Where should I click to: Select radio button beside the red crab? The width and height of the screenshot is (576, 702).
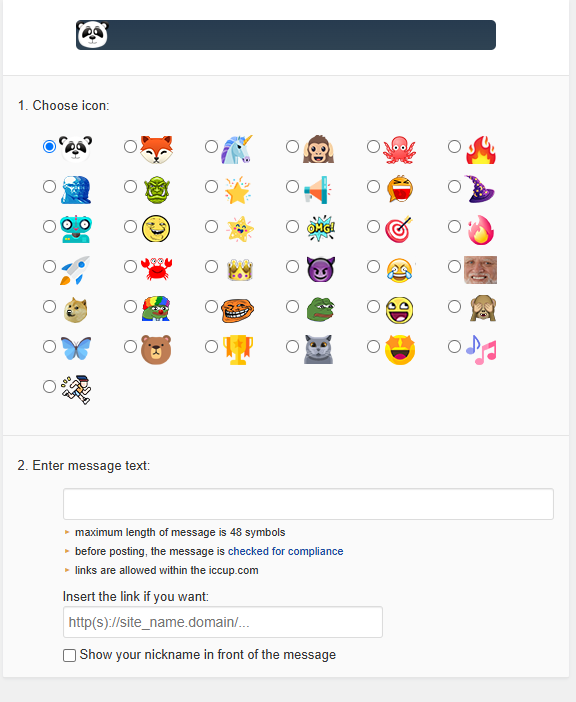[130, 266]
